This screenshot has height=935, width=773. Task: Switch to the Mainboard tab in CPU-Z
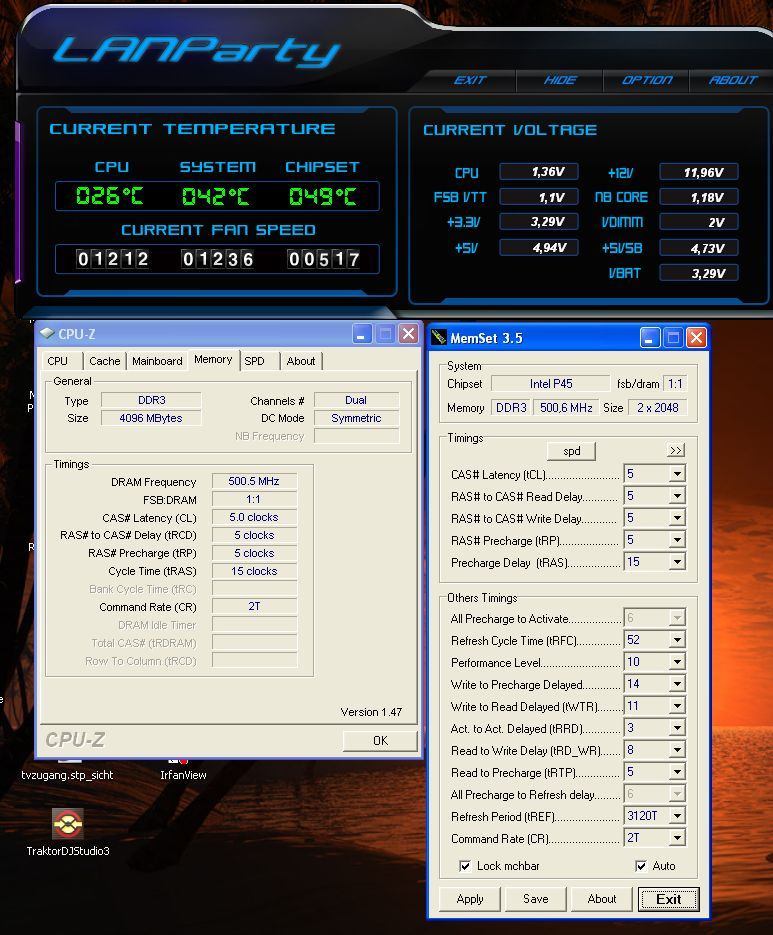(157, 361)
